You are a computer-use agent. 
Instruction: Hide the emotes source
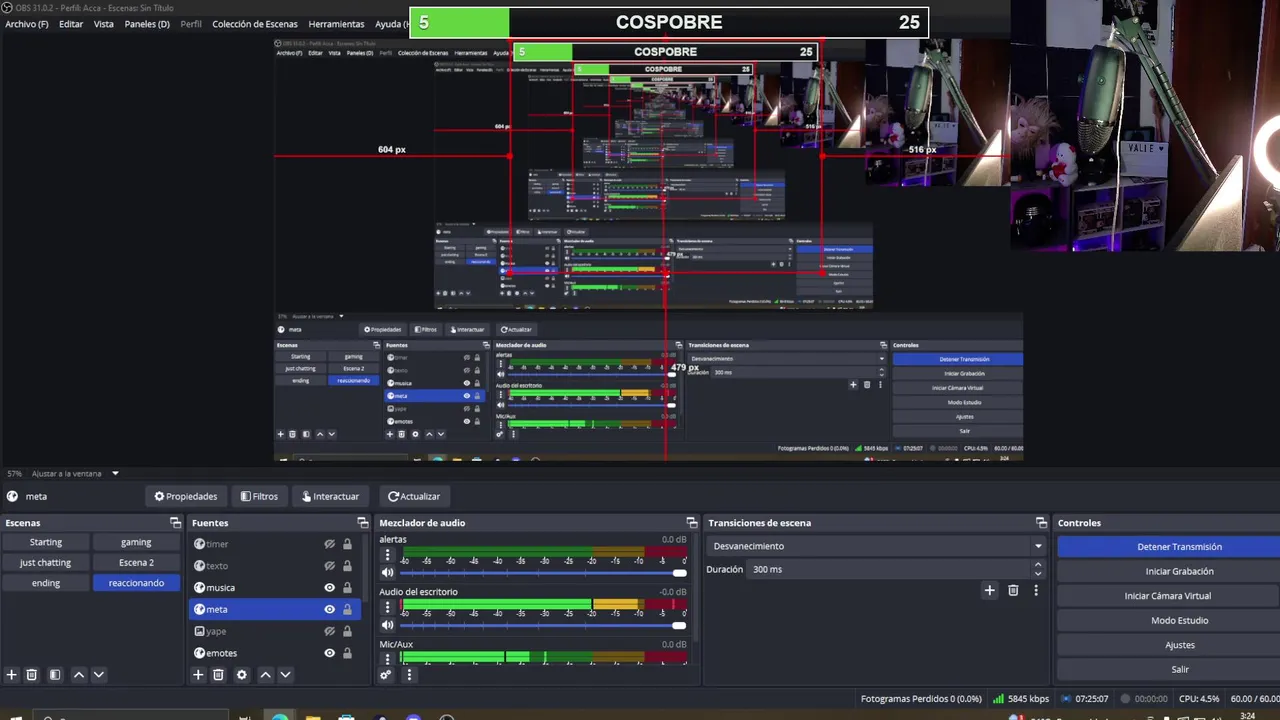pyautogui.click(x=329, y=653)
